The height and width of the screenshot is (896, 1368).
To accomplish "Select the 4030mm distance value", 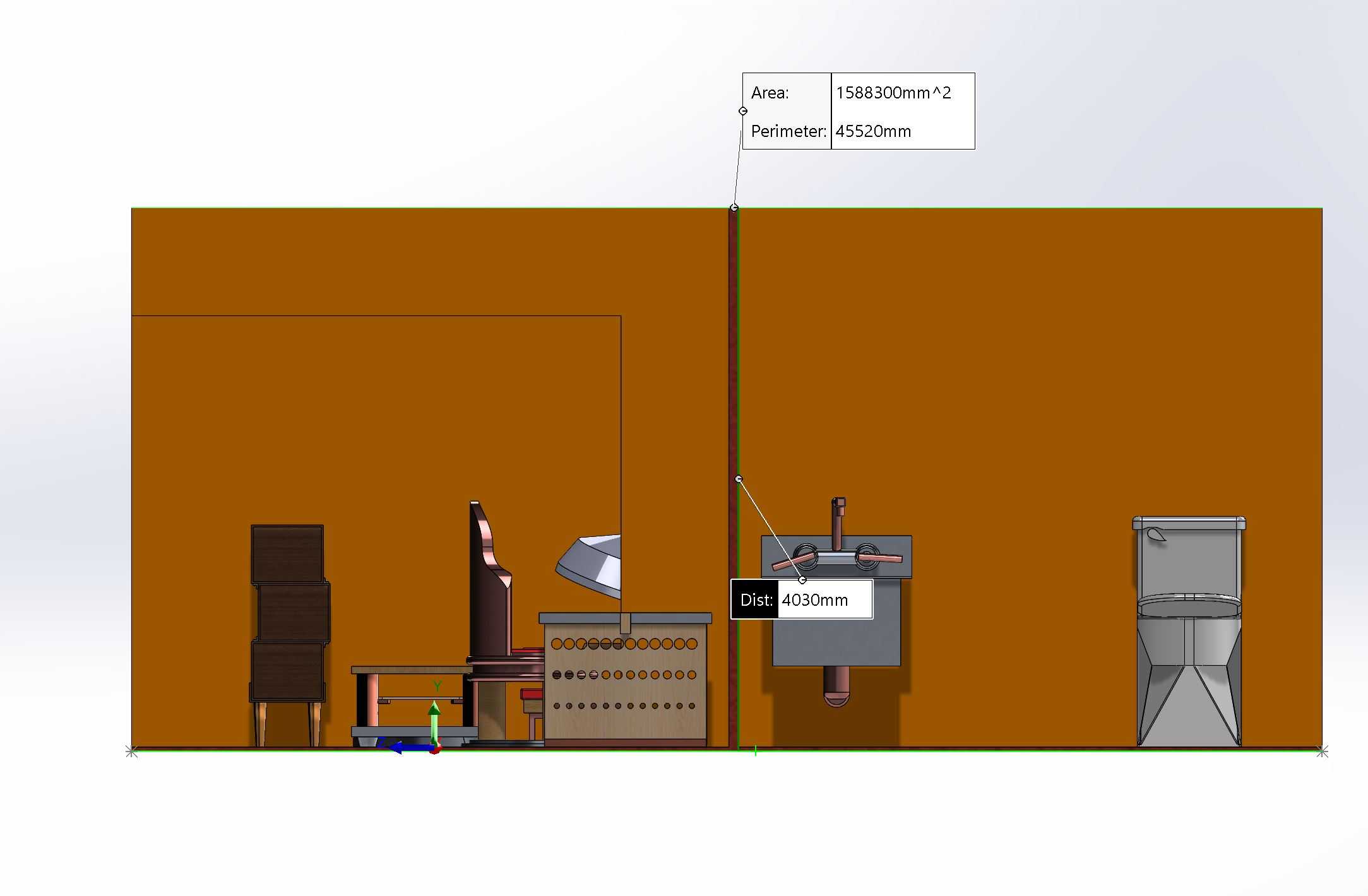I will (815, 599).
